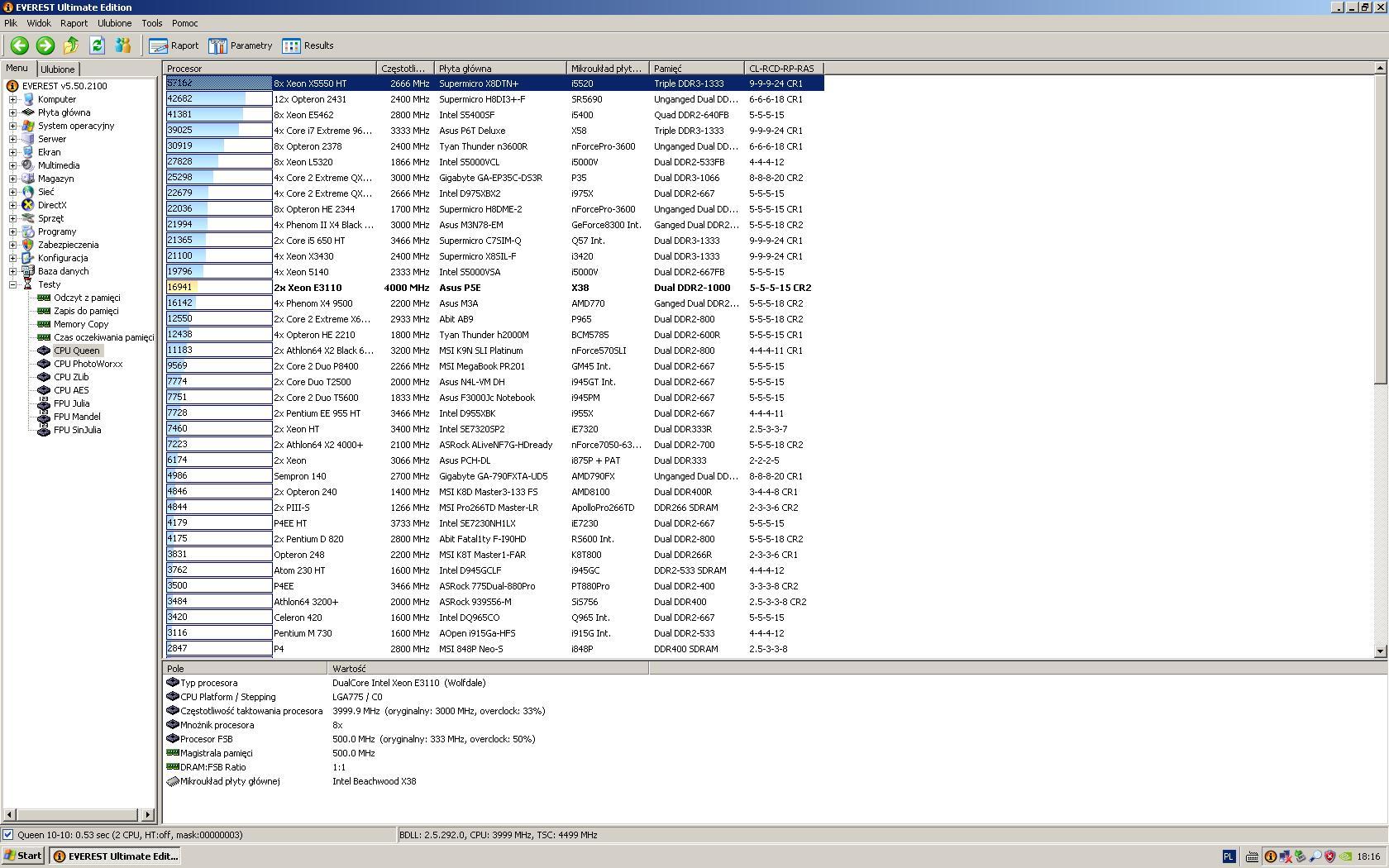Expand the Komputer tree node
Image resolution: width=1389 pixels, height=868 pixels.
pyautogui.click(x=13, y=99)
